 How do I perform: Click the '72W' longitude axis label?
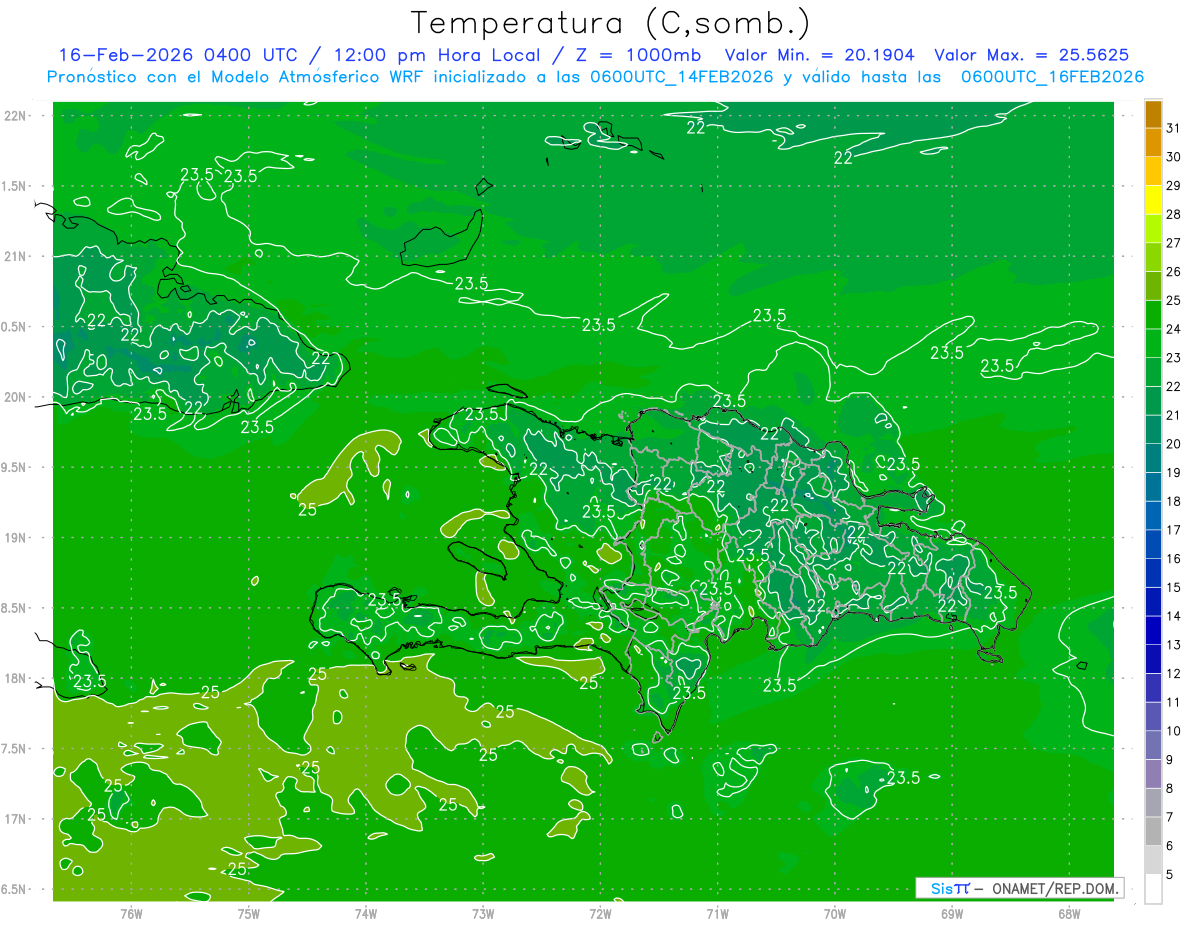click(x=600, y=914)
